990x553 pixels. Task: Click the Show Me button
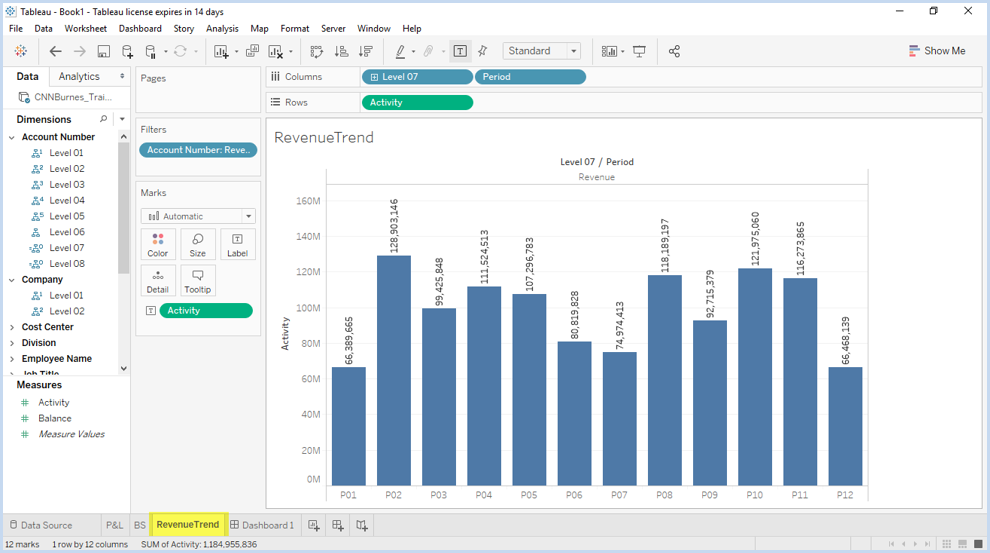pyautogui.click(x=937, y=51)
